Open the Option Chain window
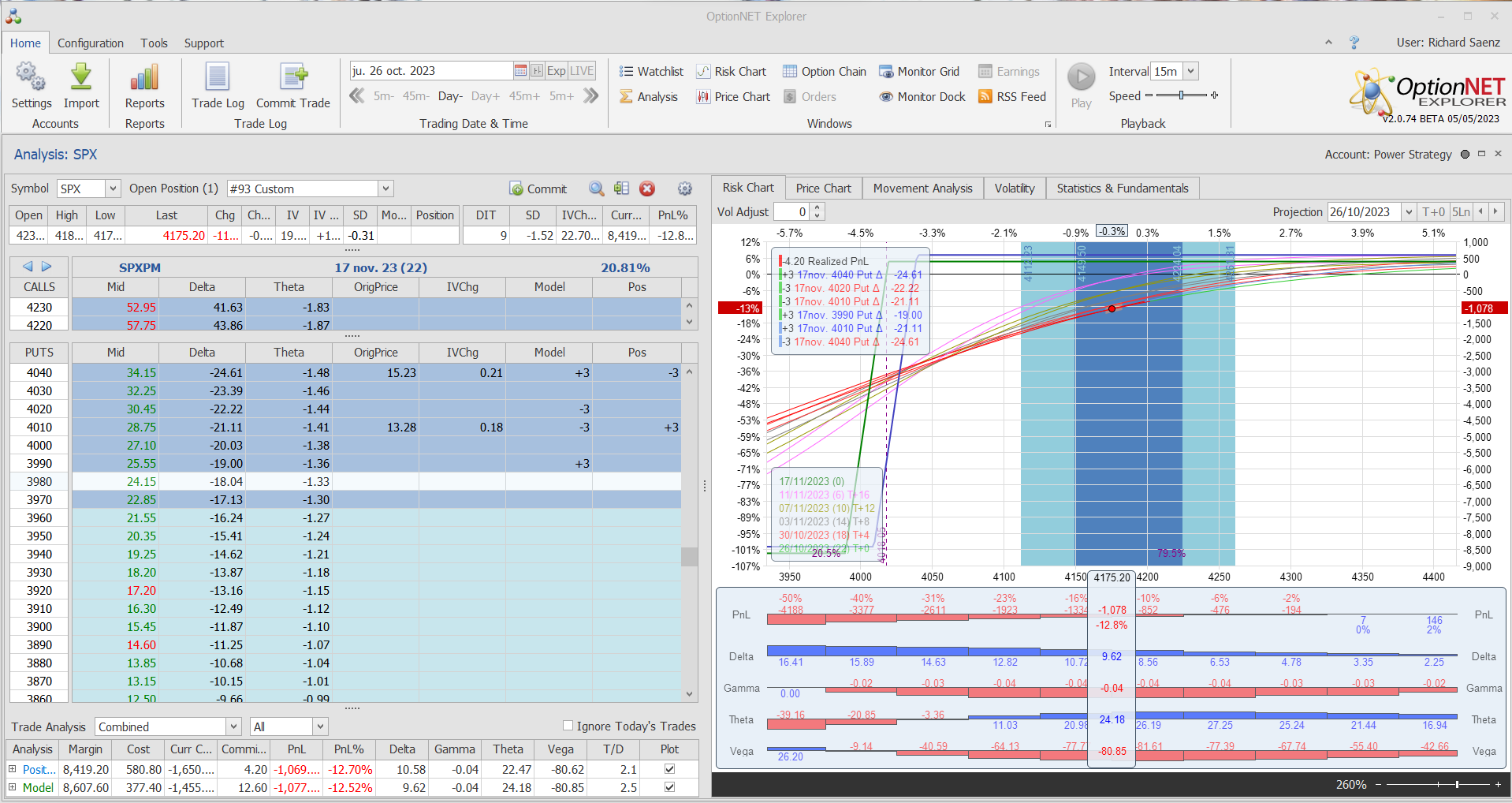1512x803 pixels. (824, 72)
